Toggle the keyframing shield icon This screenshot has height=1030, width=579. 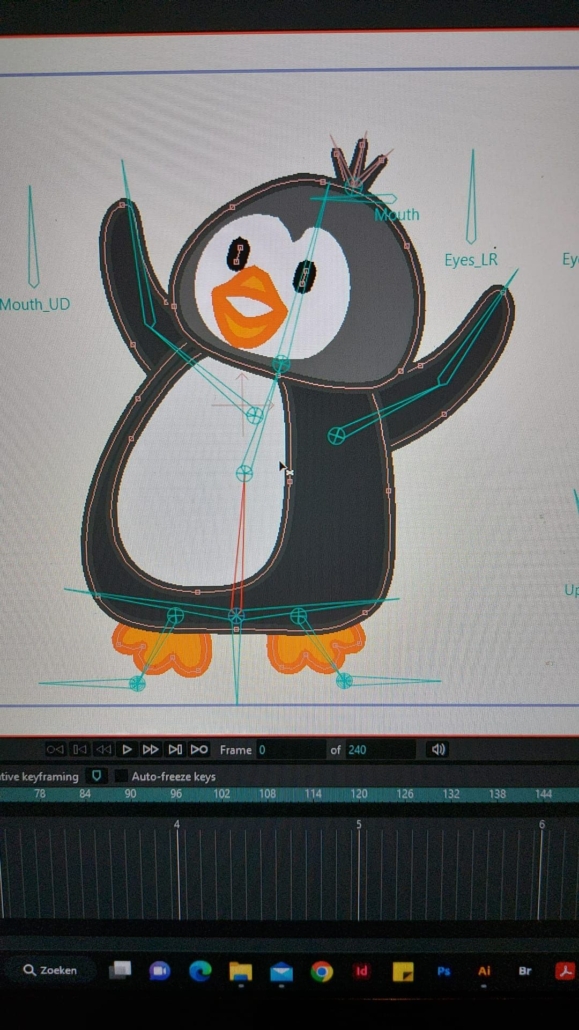[97, 776]
